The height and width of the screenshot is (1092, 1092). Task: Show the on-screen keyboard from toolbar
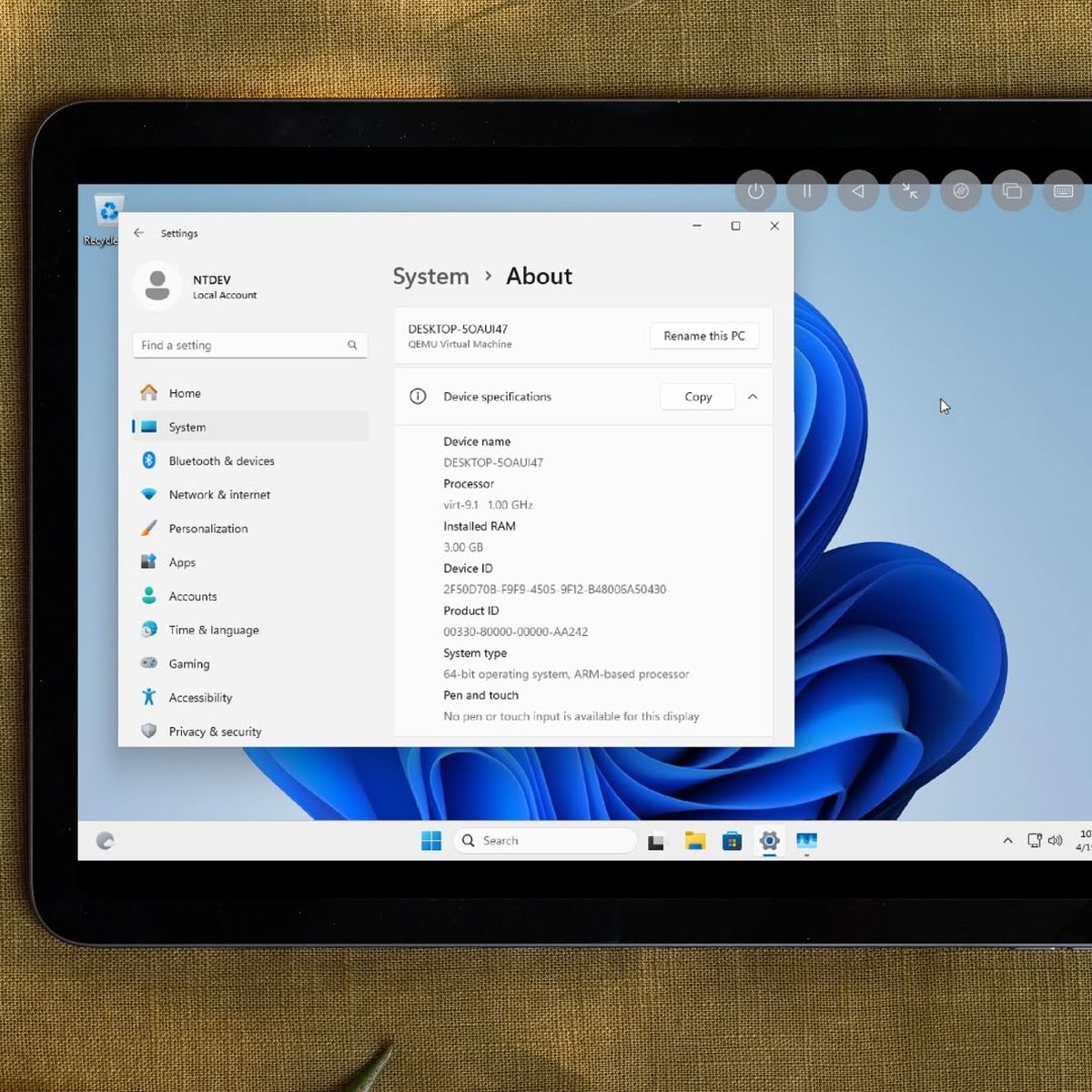pos(1063,191)
